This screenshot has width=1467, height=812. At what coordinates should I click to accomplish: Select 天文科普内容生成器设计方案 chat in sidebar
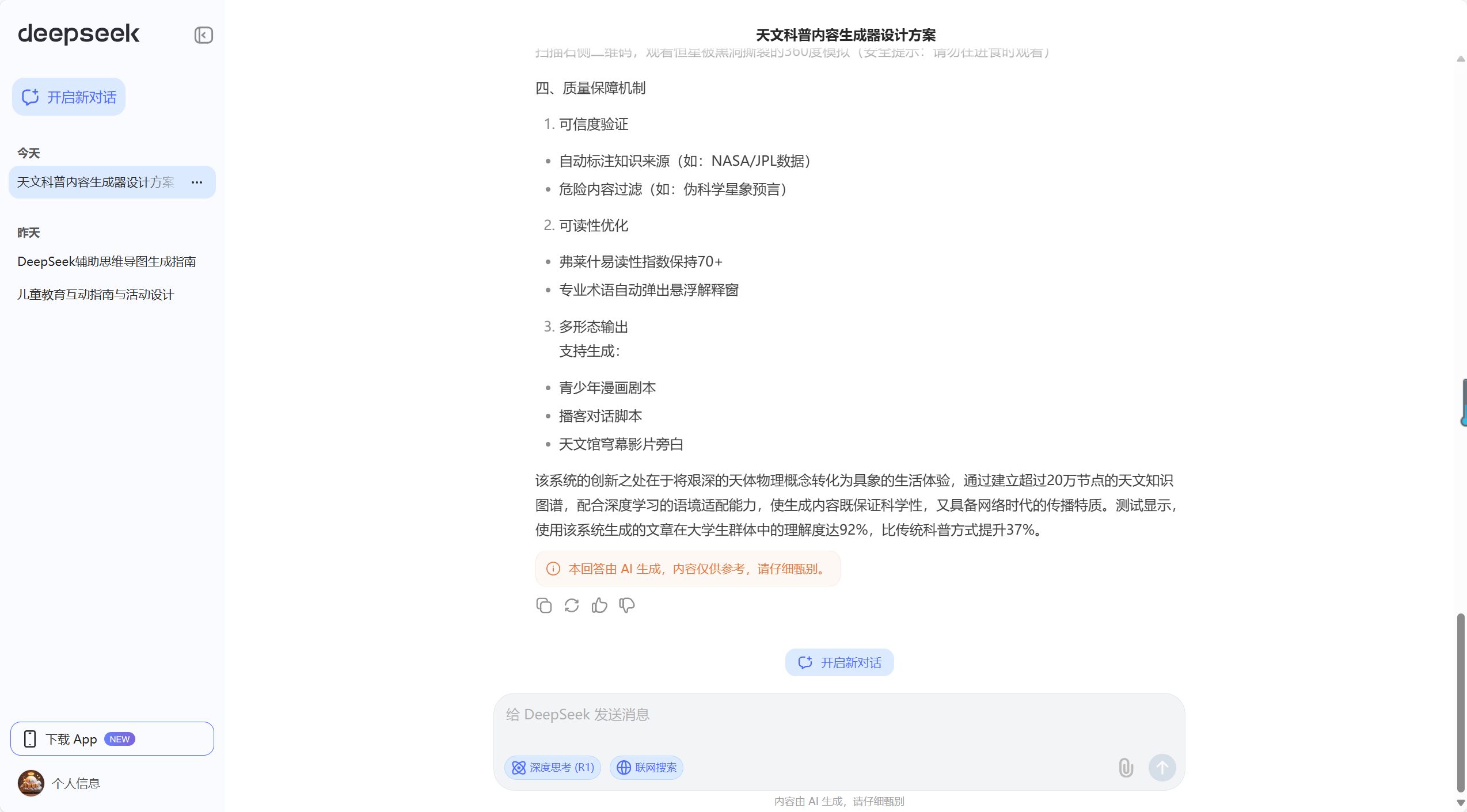coord(96,182)
